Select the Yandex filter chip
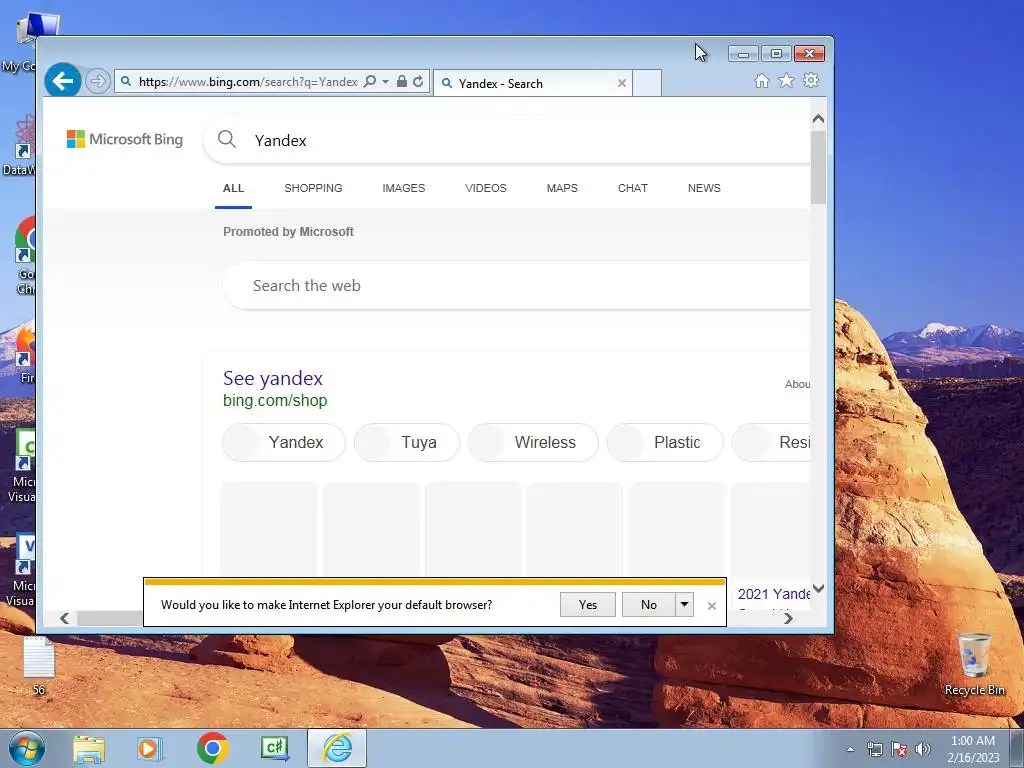 (284, 442)
